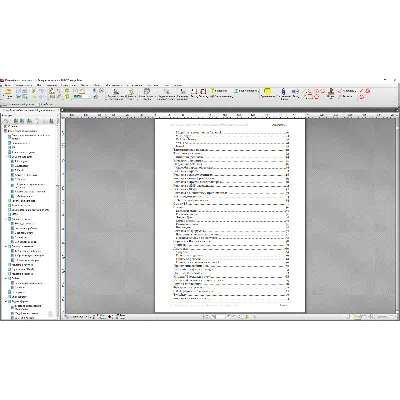The height and width of the screenshot is (400, 400).
Task: Click the yellow open-folder icon in toolbar
Action: [x=8, y=91]
